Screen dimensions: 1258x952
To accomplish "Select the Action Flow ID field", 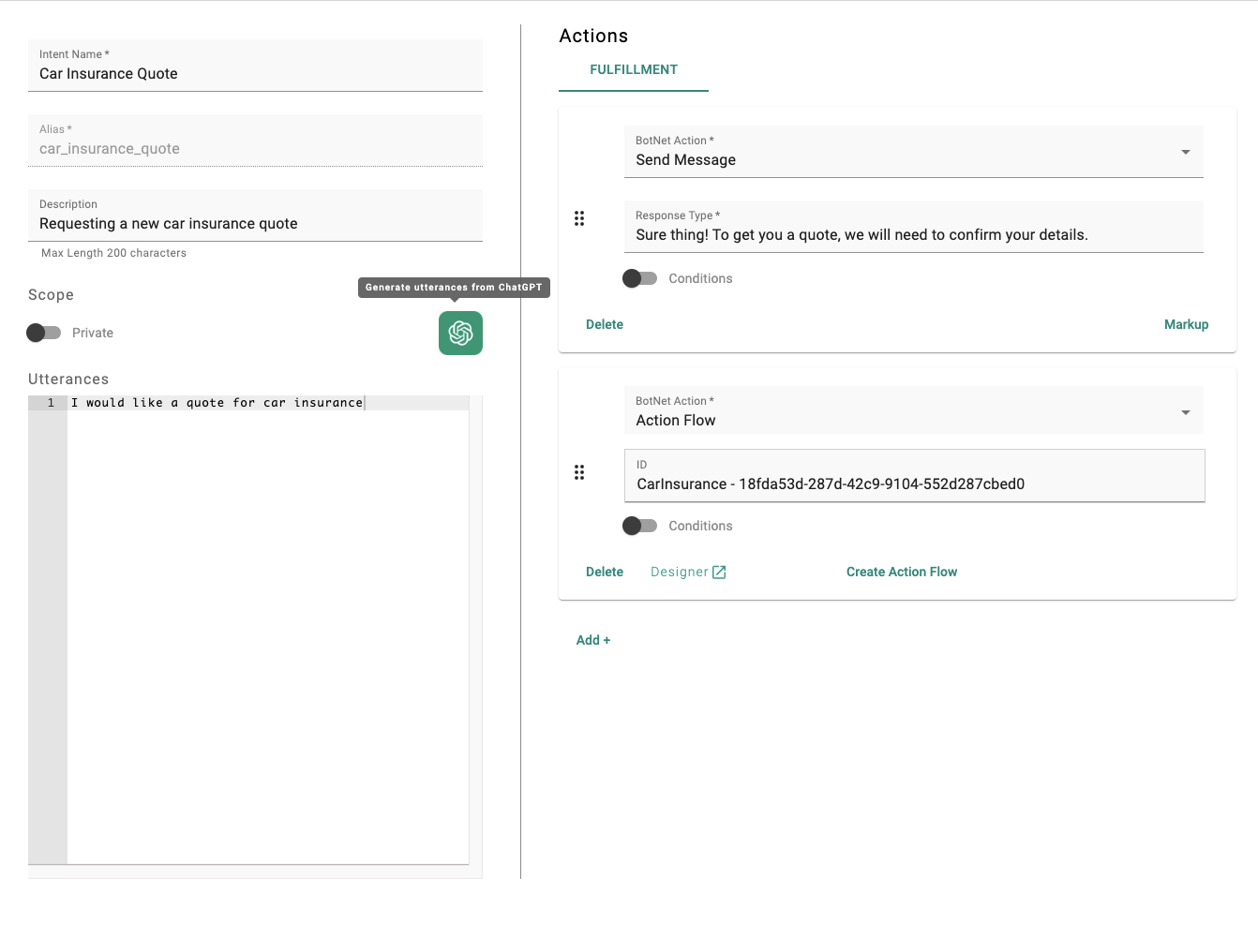I will [915, 476].
